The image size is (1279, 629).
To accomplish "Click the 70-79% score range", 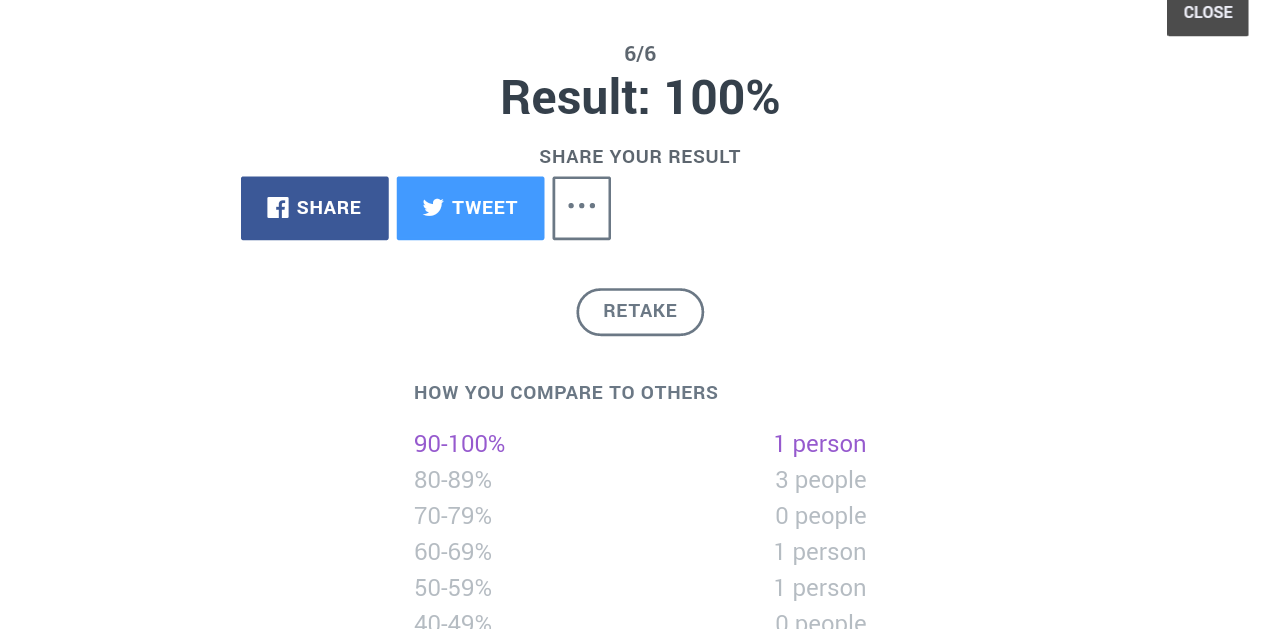I will 453,516.
